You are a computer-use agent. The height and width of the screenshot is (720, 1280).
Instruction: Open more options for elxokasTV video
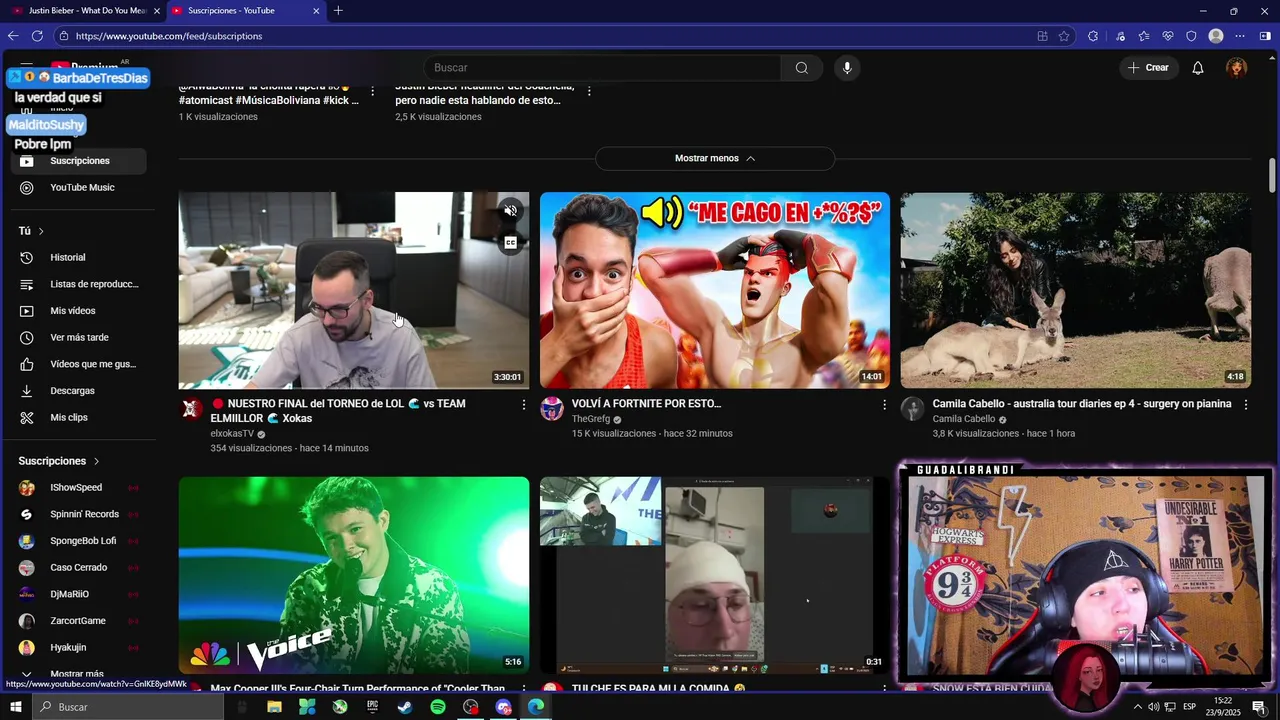(x=523, y=405)
